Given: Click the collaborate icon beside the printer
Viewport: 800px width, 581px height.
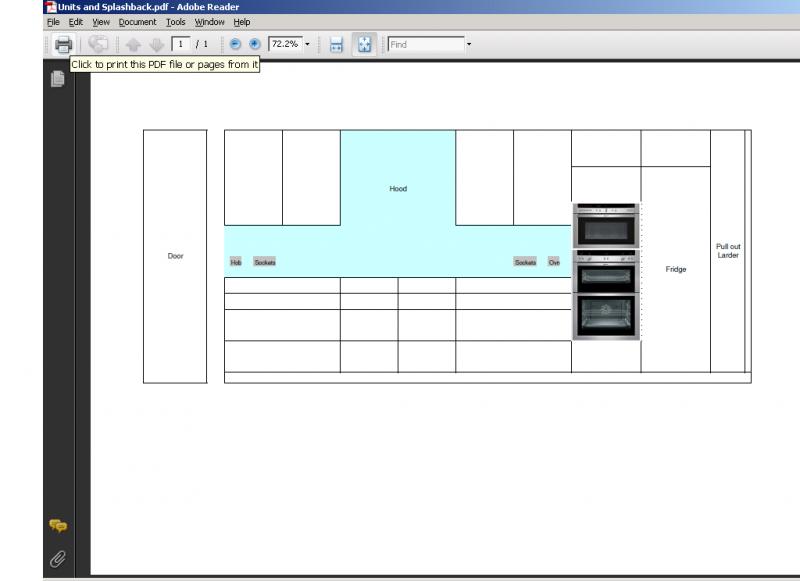Looking at the screenshot, I should (x=98, y=44).
